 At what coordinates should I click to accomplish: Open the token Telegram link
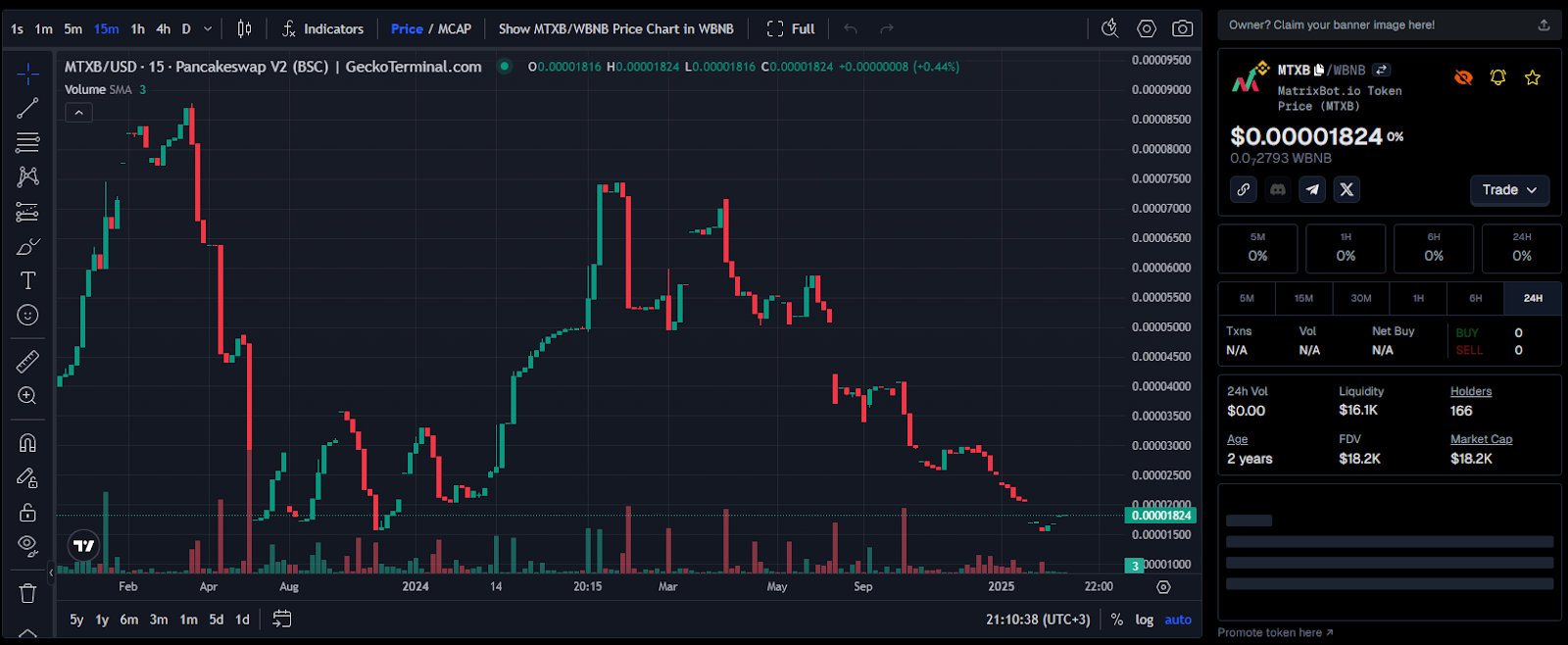click(1312, 189)
